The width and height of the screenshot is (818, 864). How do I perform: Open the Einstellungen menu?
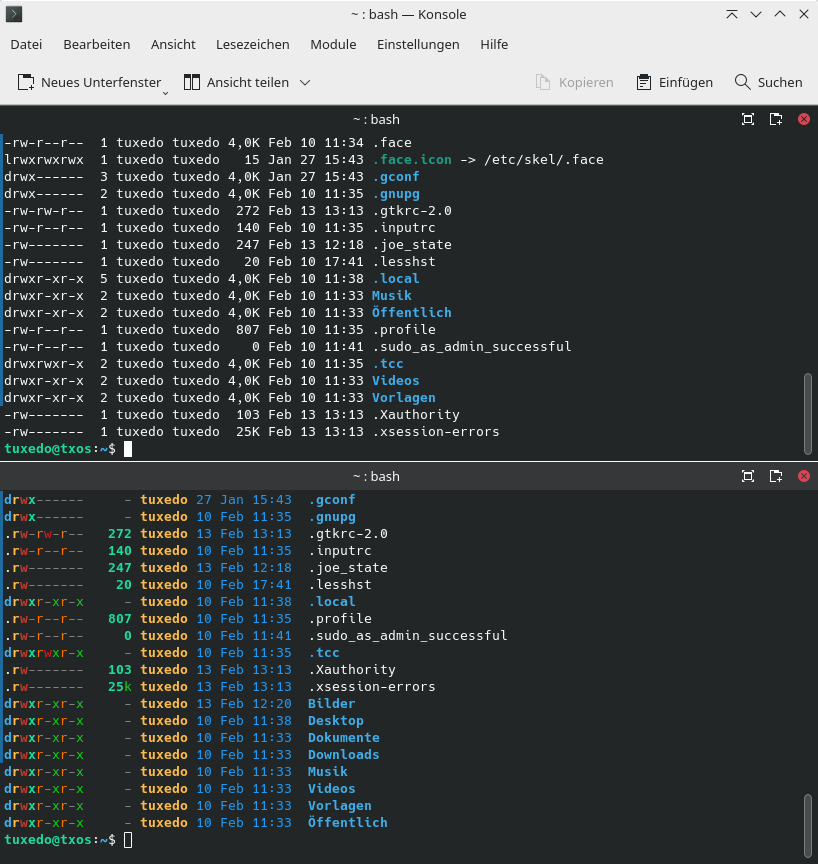418,45
